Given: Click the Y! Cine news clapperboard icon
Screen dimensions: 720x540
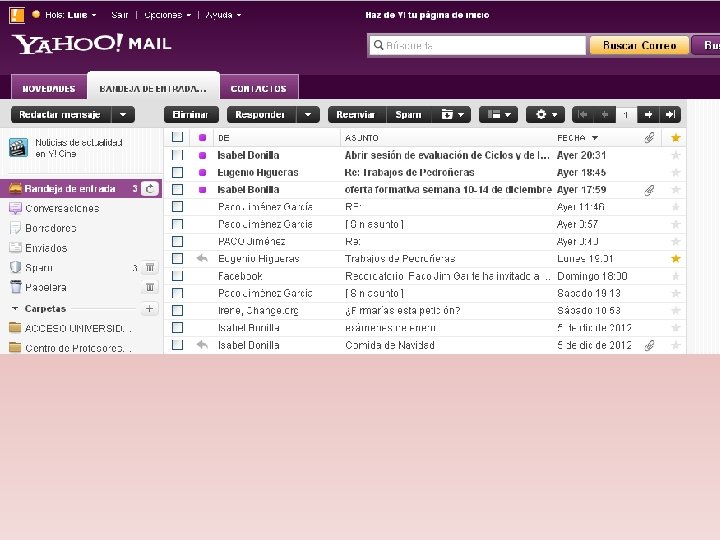Looking at the screenshot, I should coord(18,147).
